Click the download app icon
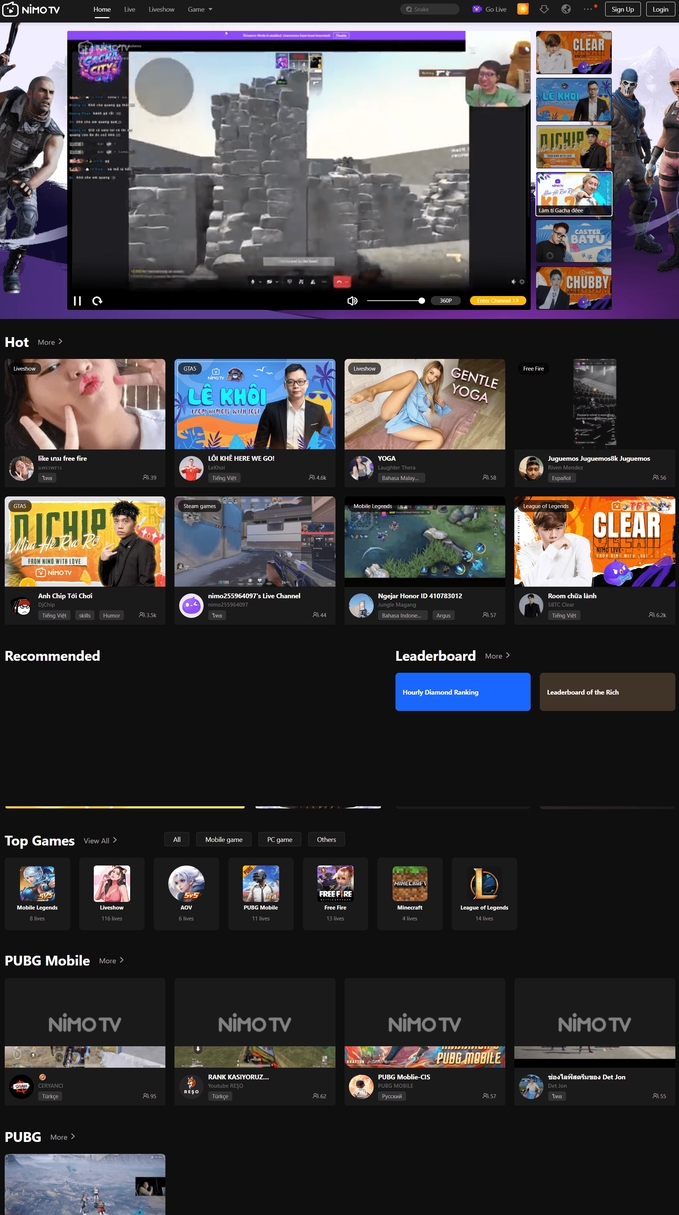Screen dimensions: 679x1215 (544, 9)
